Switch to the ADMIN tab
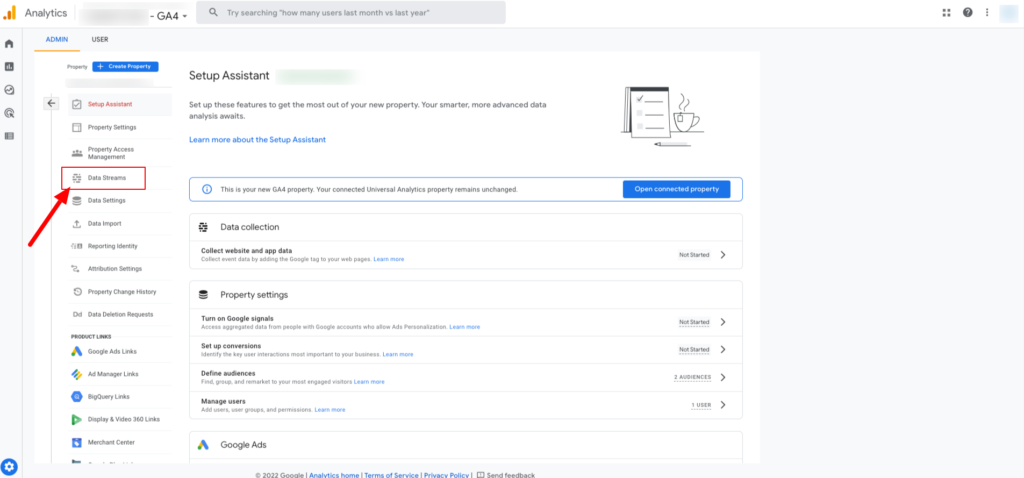This screenshot has height=478, width=1024. coord(57,39)
